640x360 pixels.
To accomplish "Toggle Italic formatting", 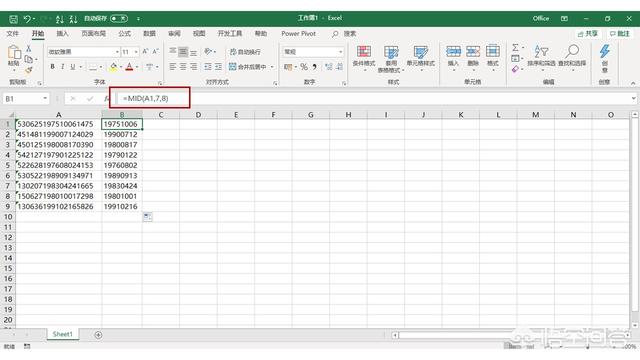I will click(x=62, y=67).
